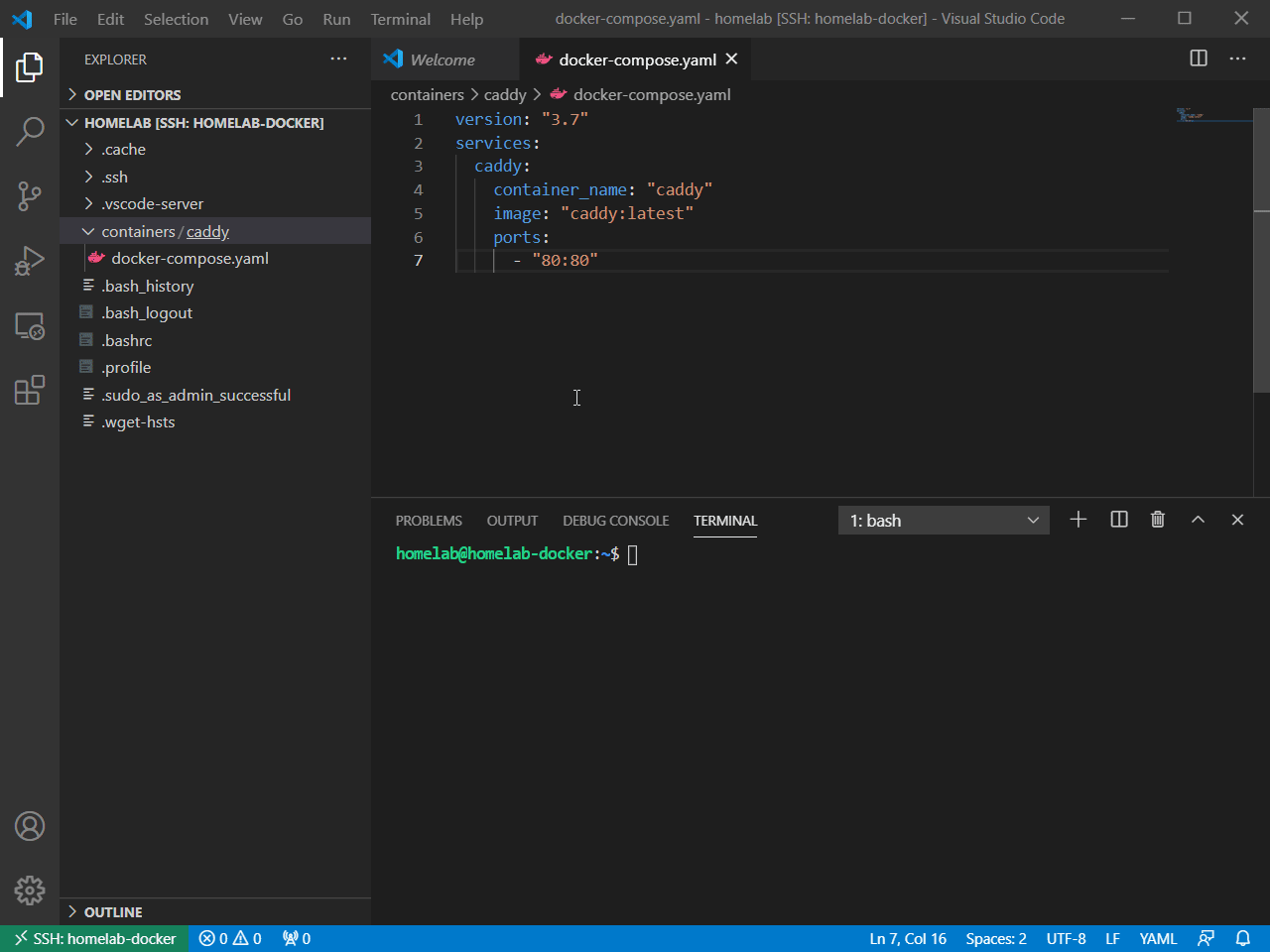Kill terminal with trash icon
The height and width of the screenshot is (952, 1270).
(1158, 520)
